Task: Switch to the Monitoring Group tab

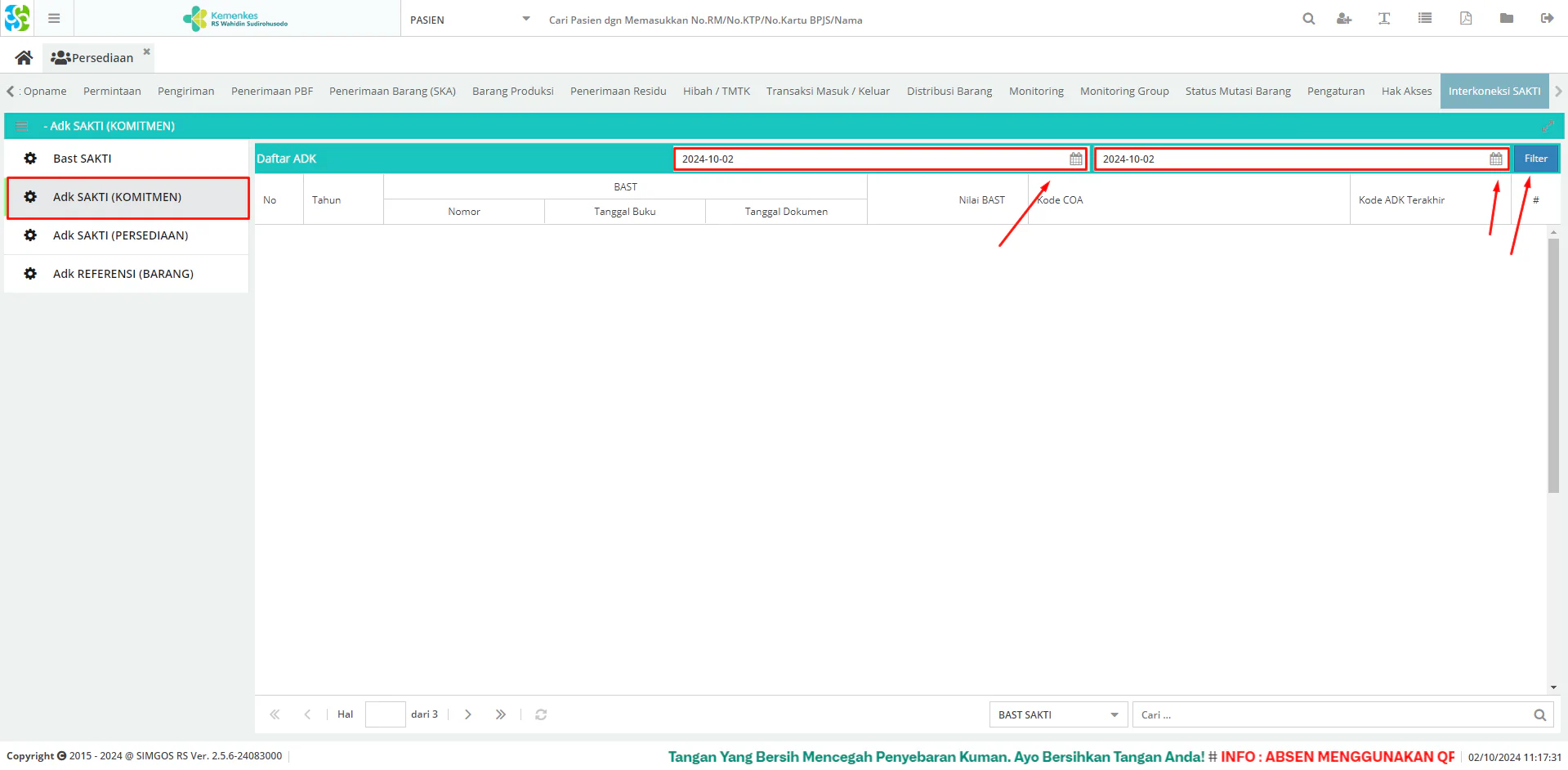Action: click(1124, 92)
